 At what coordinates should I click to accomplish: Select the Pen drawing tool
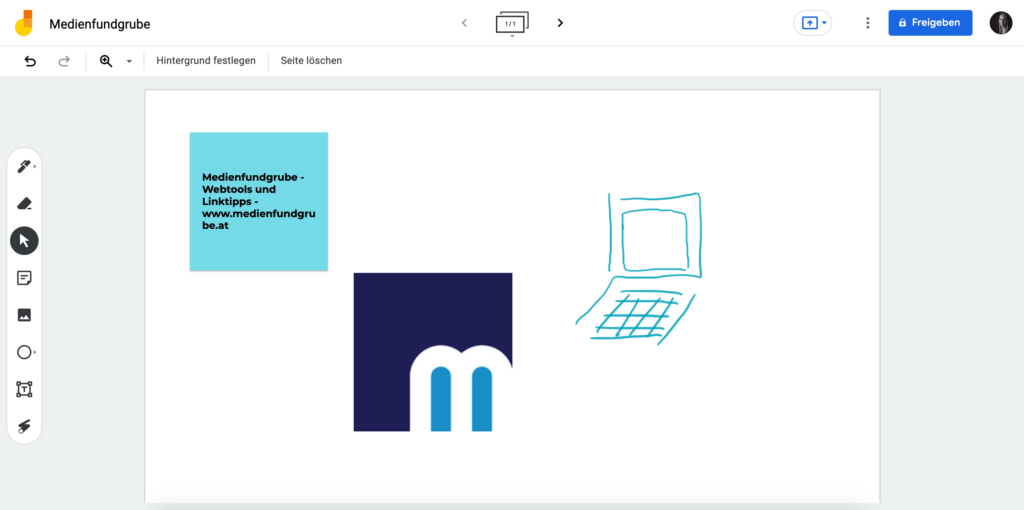click(24, 167)
